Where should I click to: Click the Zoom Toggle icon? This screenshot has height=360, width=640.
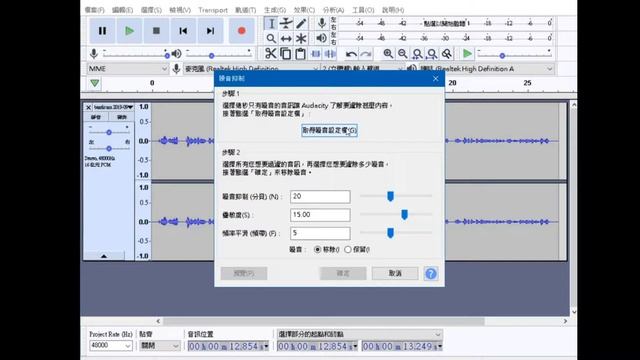(x=447, y=53)
